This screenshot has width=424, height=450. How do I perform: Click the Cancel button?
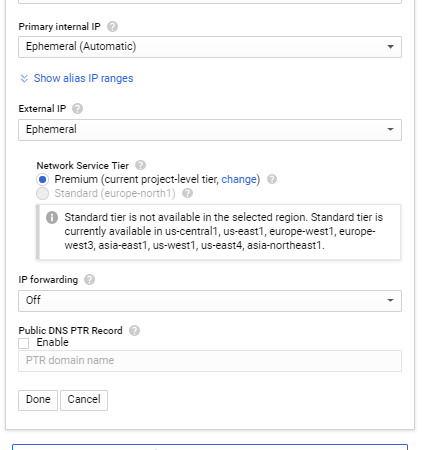pyautogui.click(x=84, y=400)
